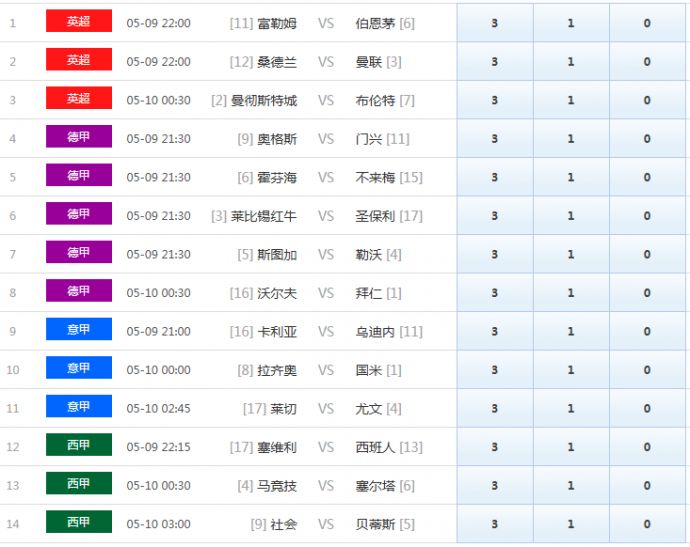
Task: Click team name 曼联
Action: tap(369, 62)
